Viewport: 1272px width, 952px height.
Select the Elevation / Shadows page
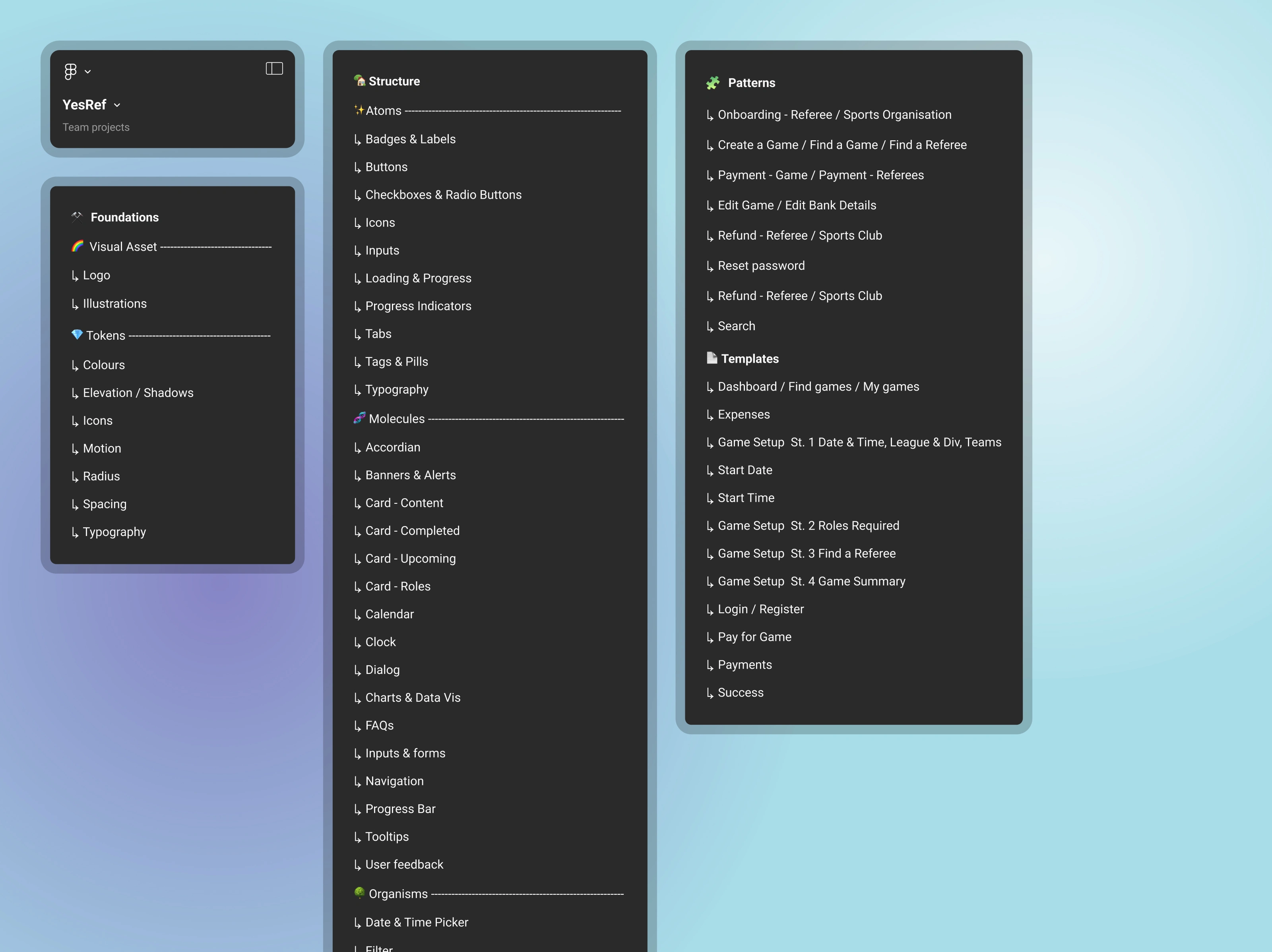point(138,393)
